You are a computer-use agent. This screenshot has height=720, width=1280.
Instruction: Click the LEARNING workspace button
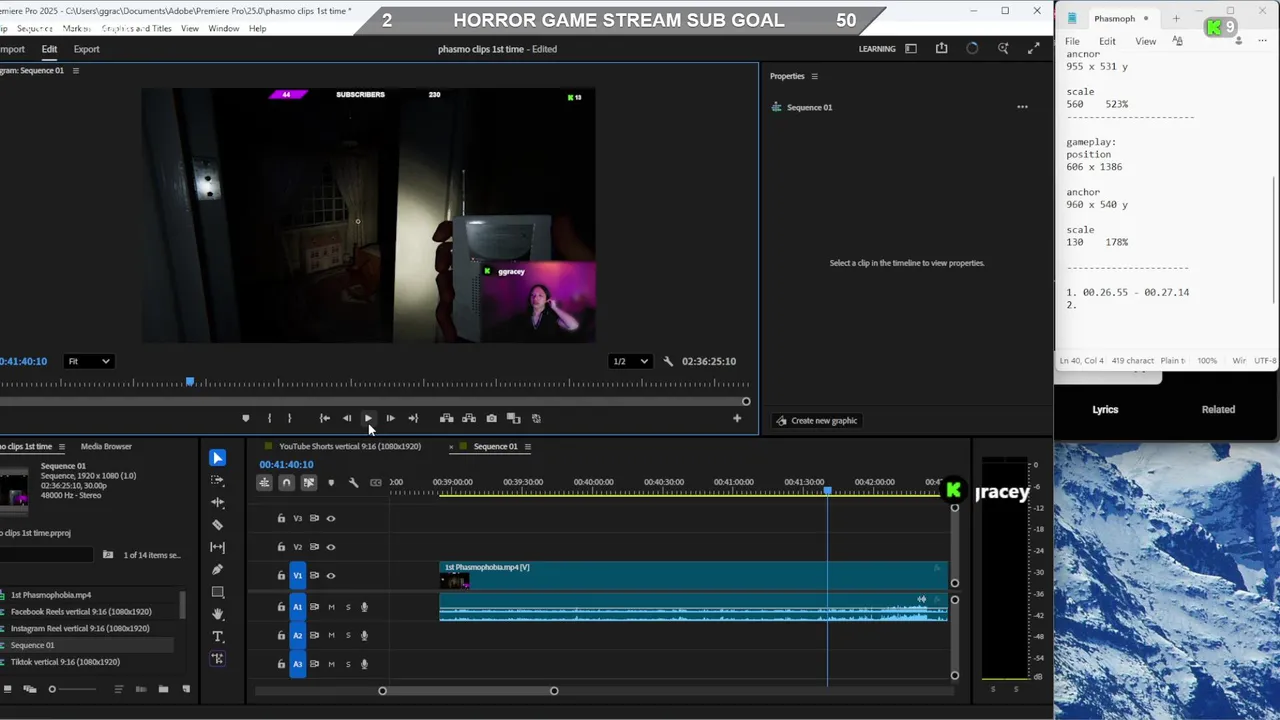pos(877,49)
